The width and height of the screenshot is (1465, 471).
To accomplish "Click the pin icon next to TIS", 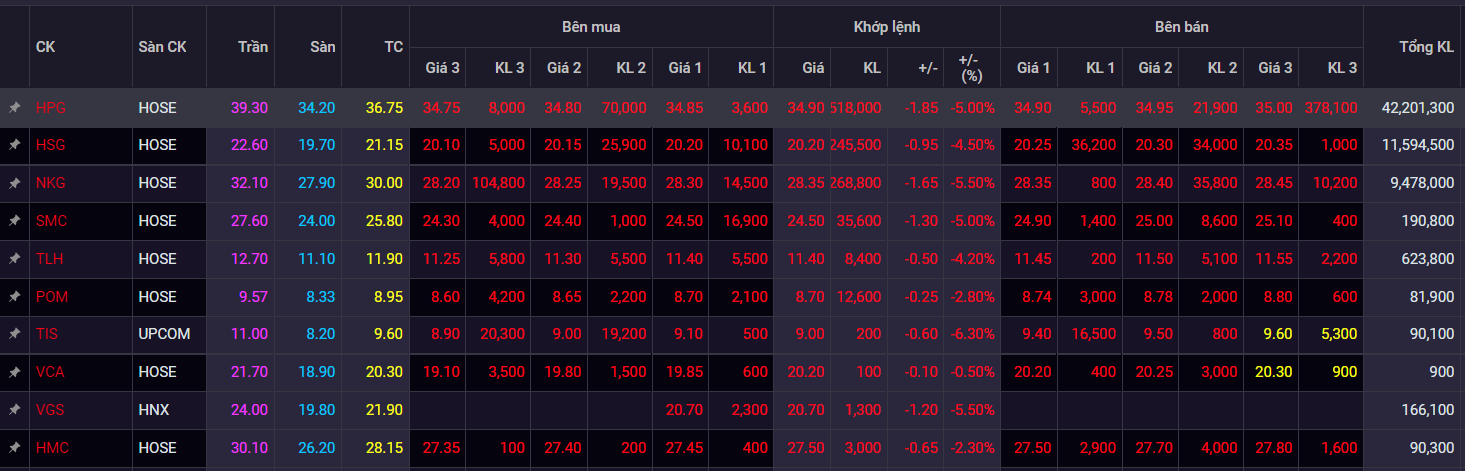I will click(15, 334).
